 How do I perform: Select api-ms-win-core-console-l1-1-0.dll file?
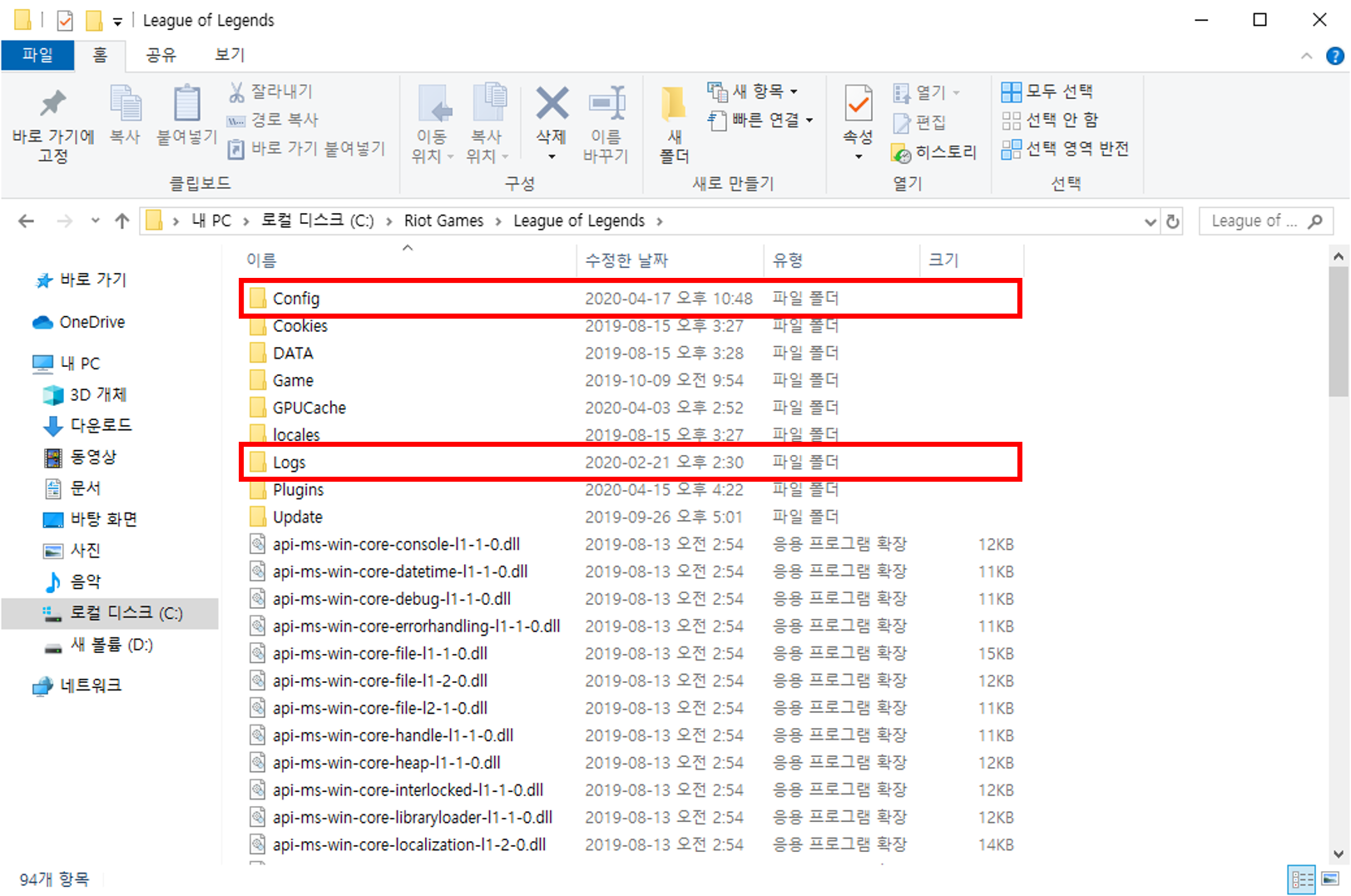click(631, 544)
